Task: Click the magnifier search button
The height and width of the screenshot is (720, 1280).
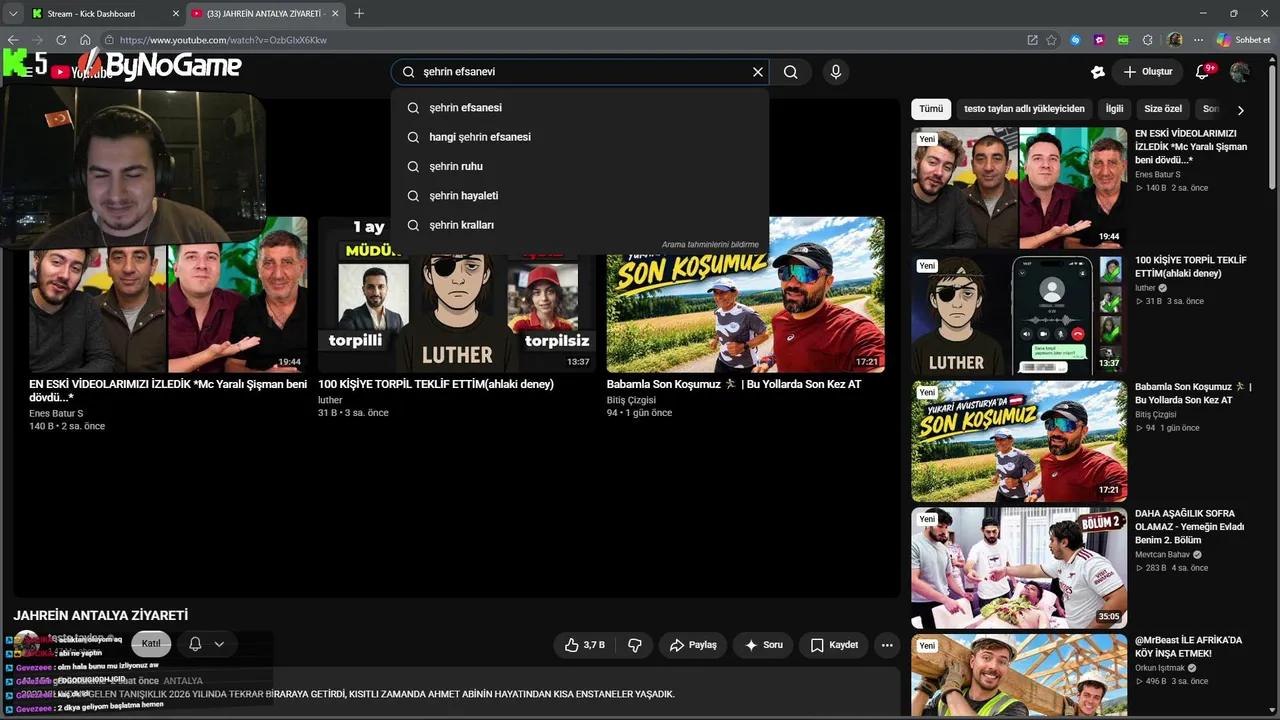Action: click(791, 72)
